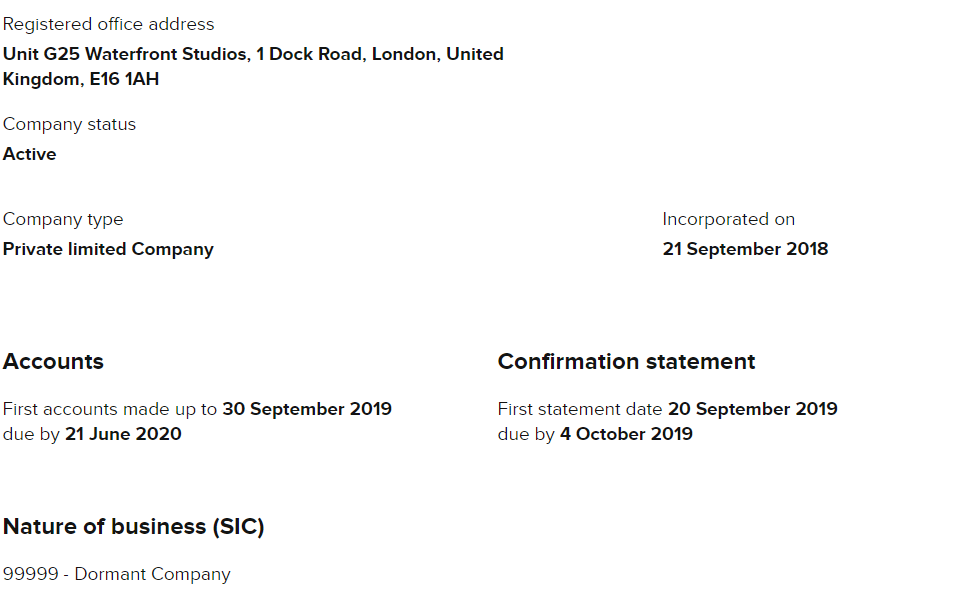953x604 pixels.
Task: Click the Accounts heading
Action: click(x=53, y=362)
